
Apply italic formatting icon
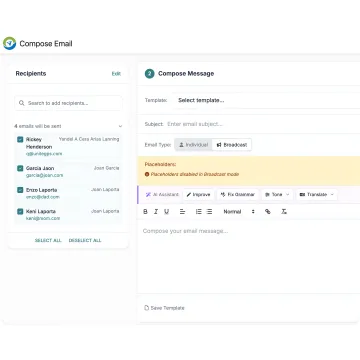coord(156,212)
